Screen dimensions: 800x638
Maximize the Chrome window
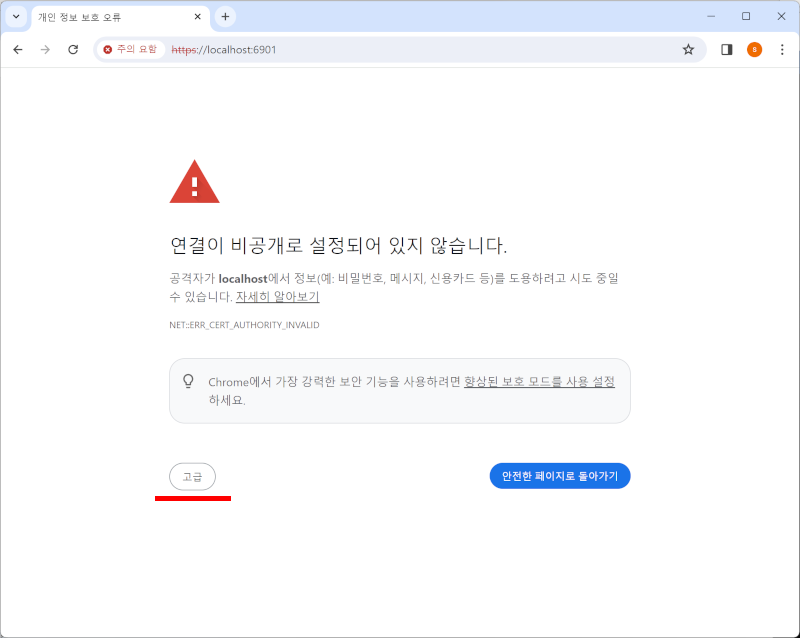[x=746, y=16]
